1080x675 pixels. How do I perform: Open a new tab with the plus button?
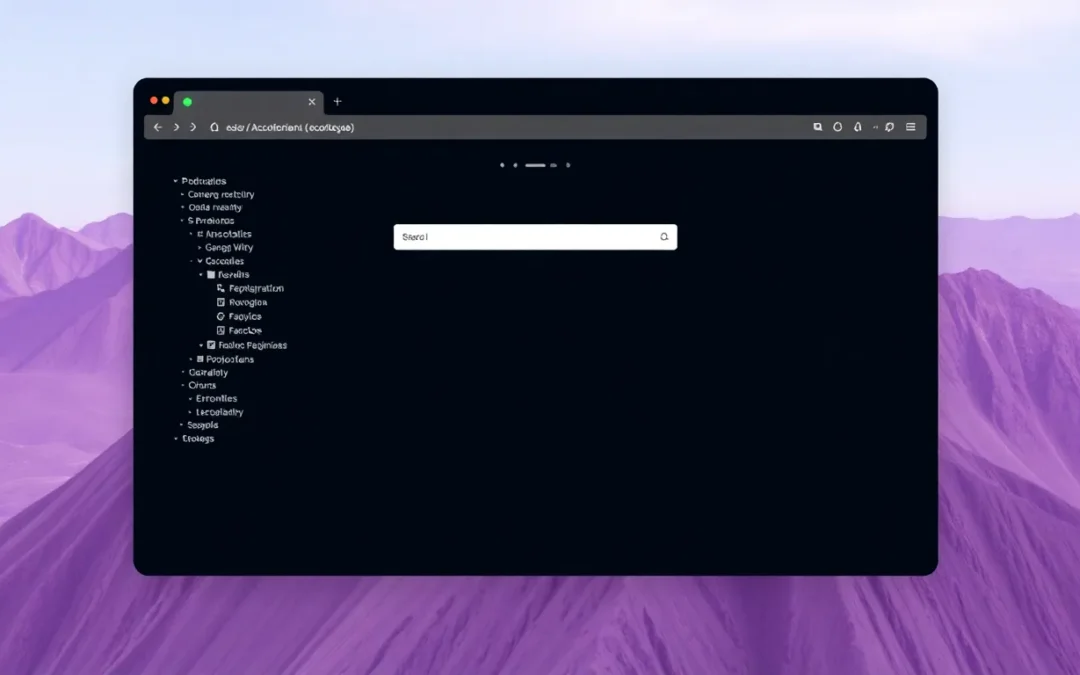pos(337,101)
